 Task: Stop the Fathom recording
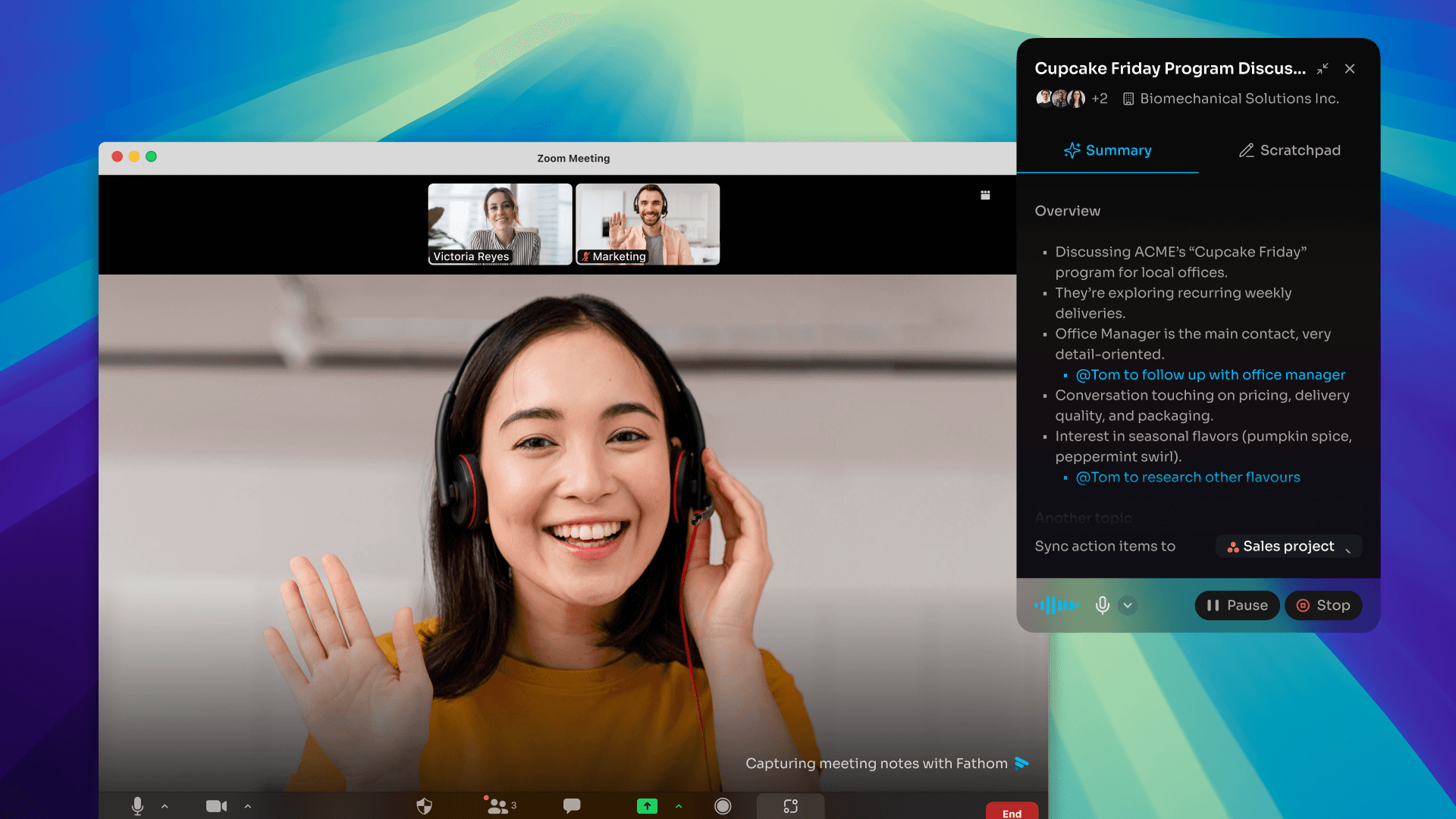point(1323,605)
